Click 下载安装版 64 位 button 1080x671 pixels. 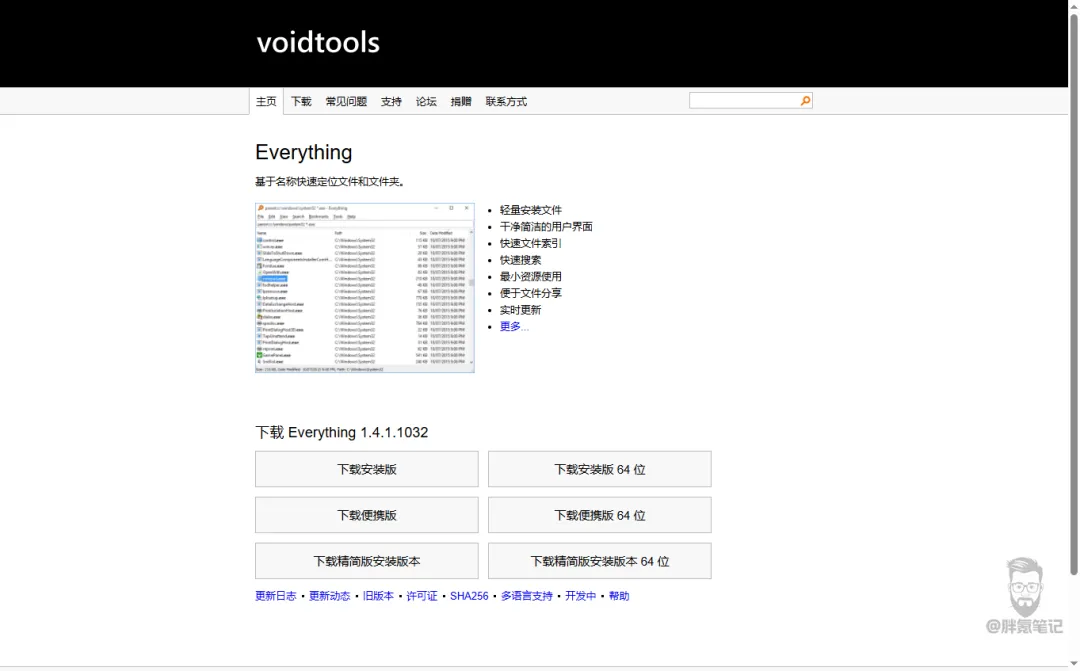[x=600, y=469]
